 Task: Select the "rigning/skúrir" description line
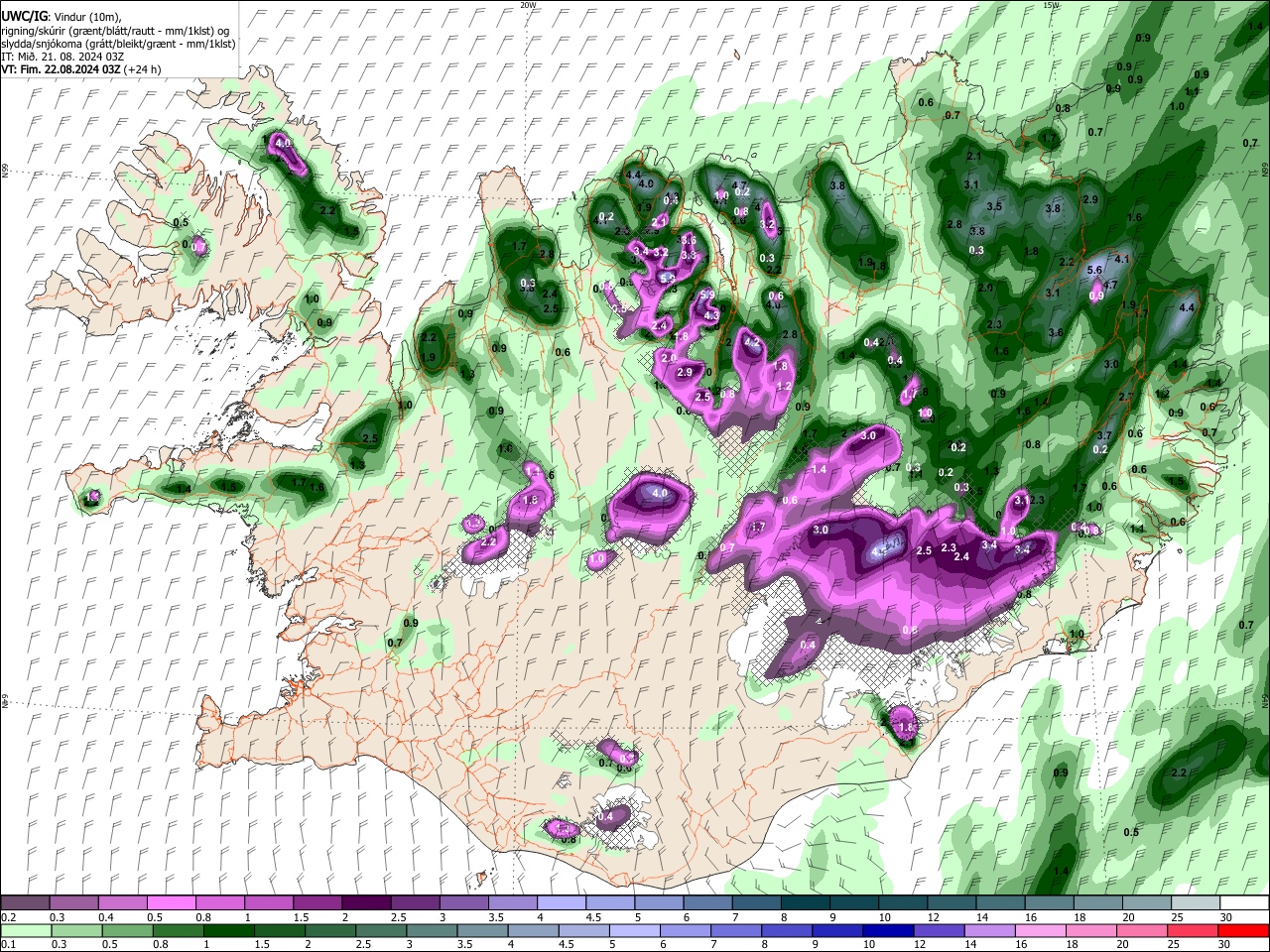click(115, 31)
